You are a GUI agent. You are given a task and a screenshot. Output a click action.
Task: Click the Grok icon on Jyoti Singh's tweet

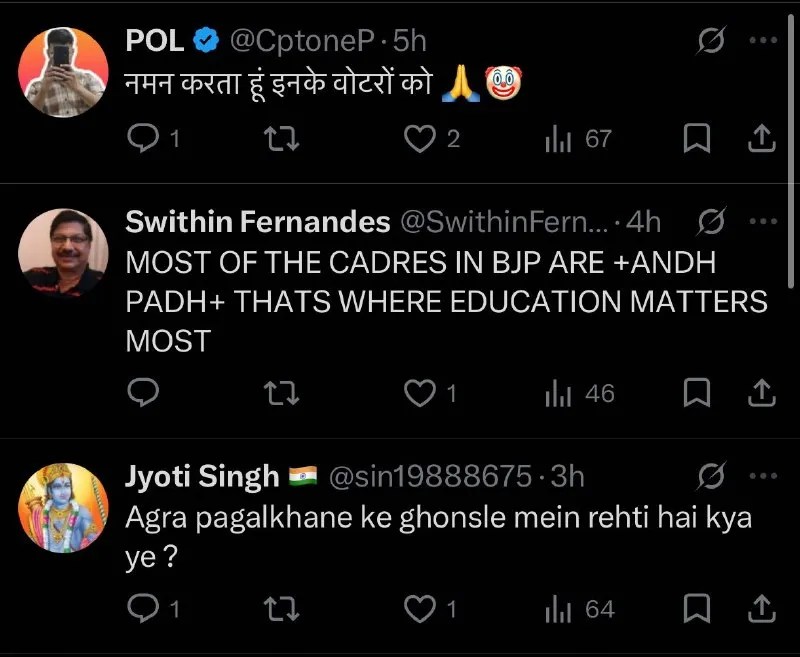point(711,476)
